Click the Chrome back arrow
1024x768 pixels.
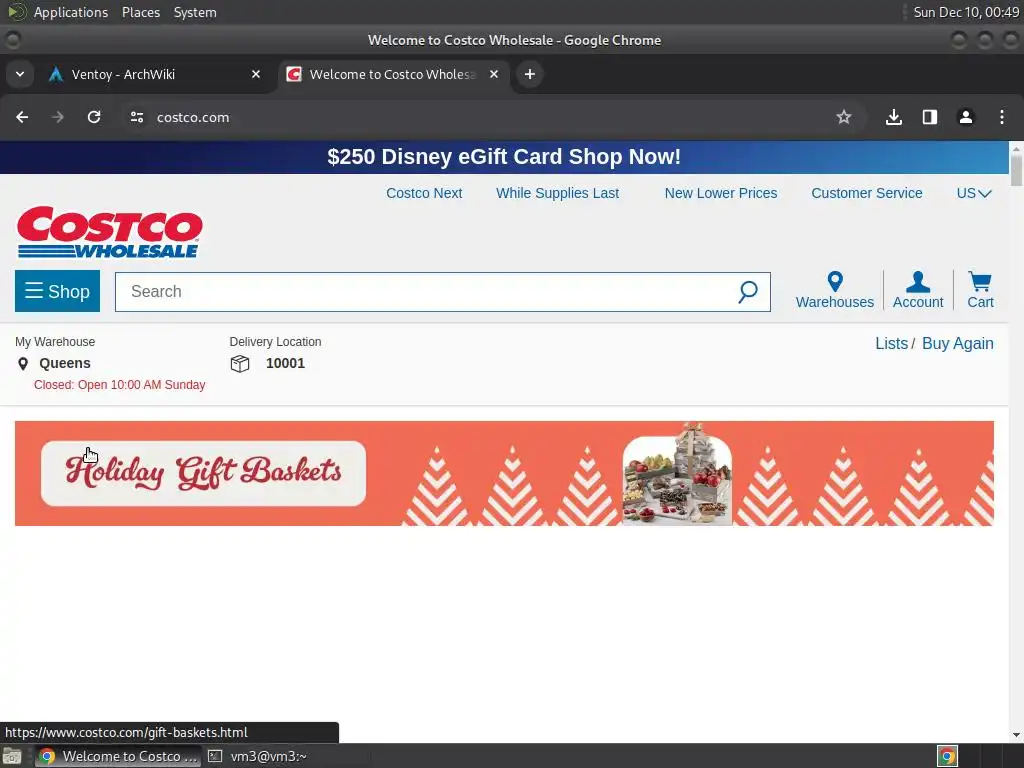click(x=22, y=117)
